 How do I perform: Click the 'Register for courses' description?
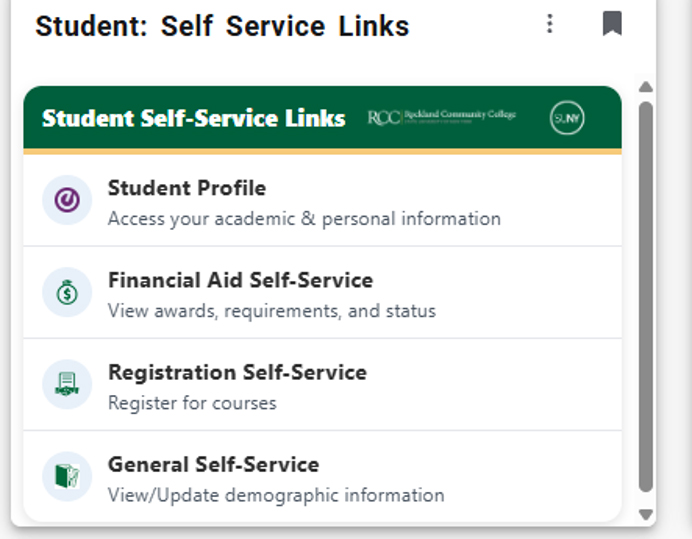[x=192, y=403]
